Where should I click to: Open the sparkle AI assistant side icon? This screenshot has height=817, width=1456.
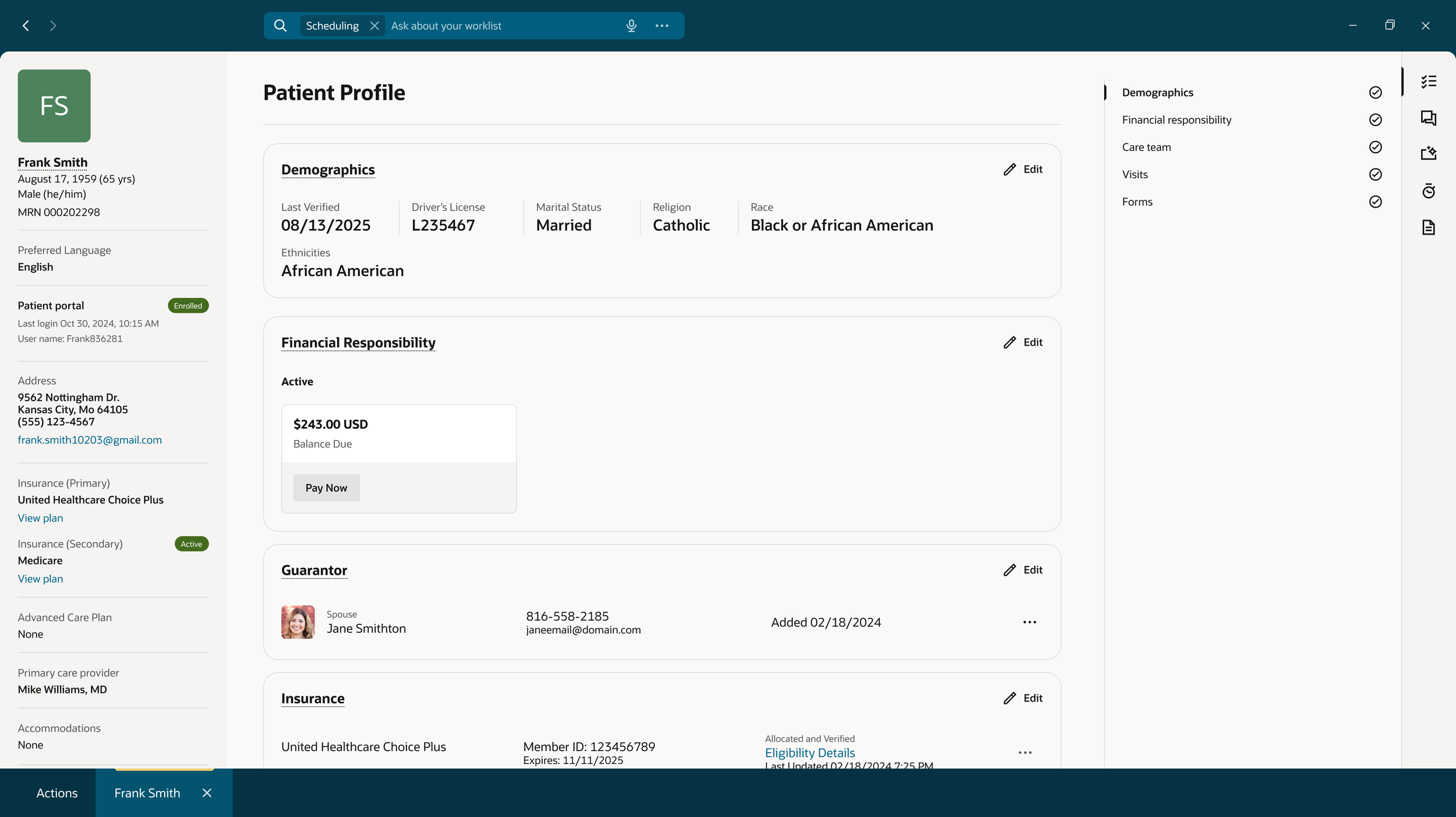click(1429, 153)
